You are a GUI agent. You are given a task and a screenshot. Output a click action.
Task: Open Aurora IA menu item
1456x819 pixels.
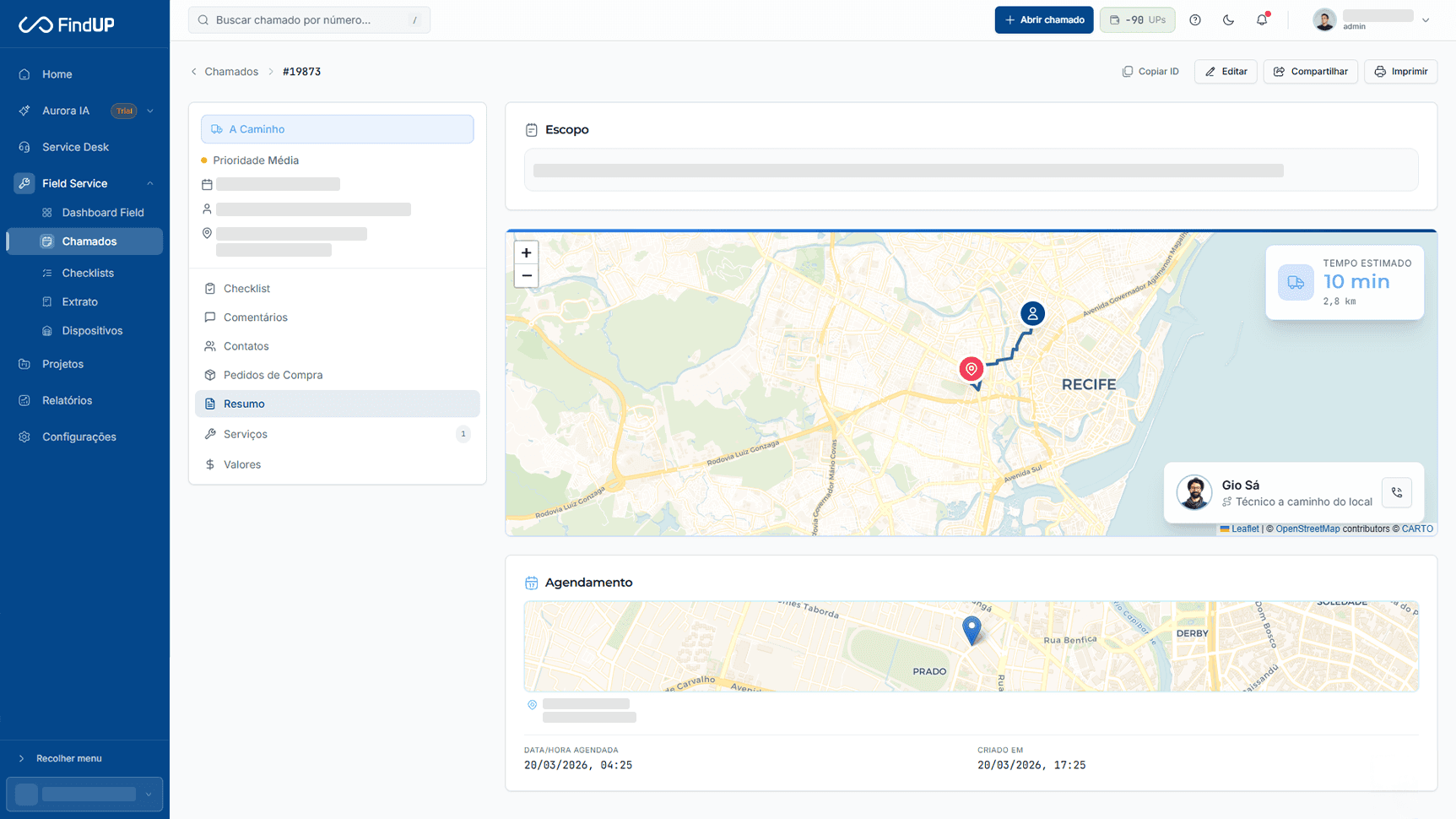[x=66, y=111]
